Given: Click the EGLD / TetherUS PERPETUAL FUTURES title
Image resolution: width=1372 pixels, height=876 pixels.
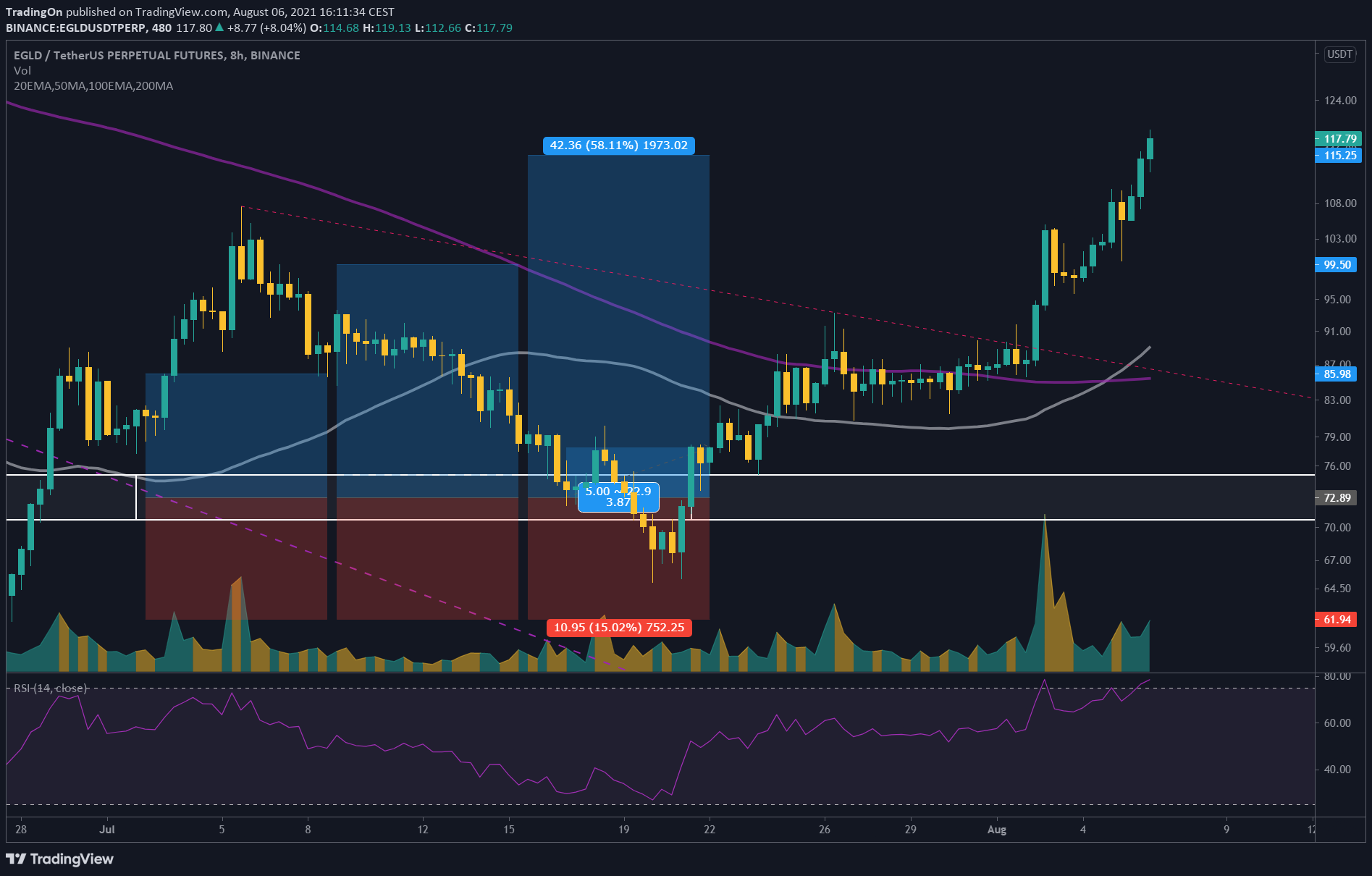Looking at the screenshot, I should 157,55.
